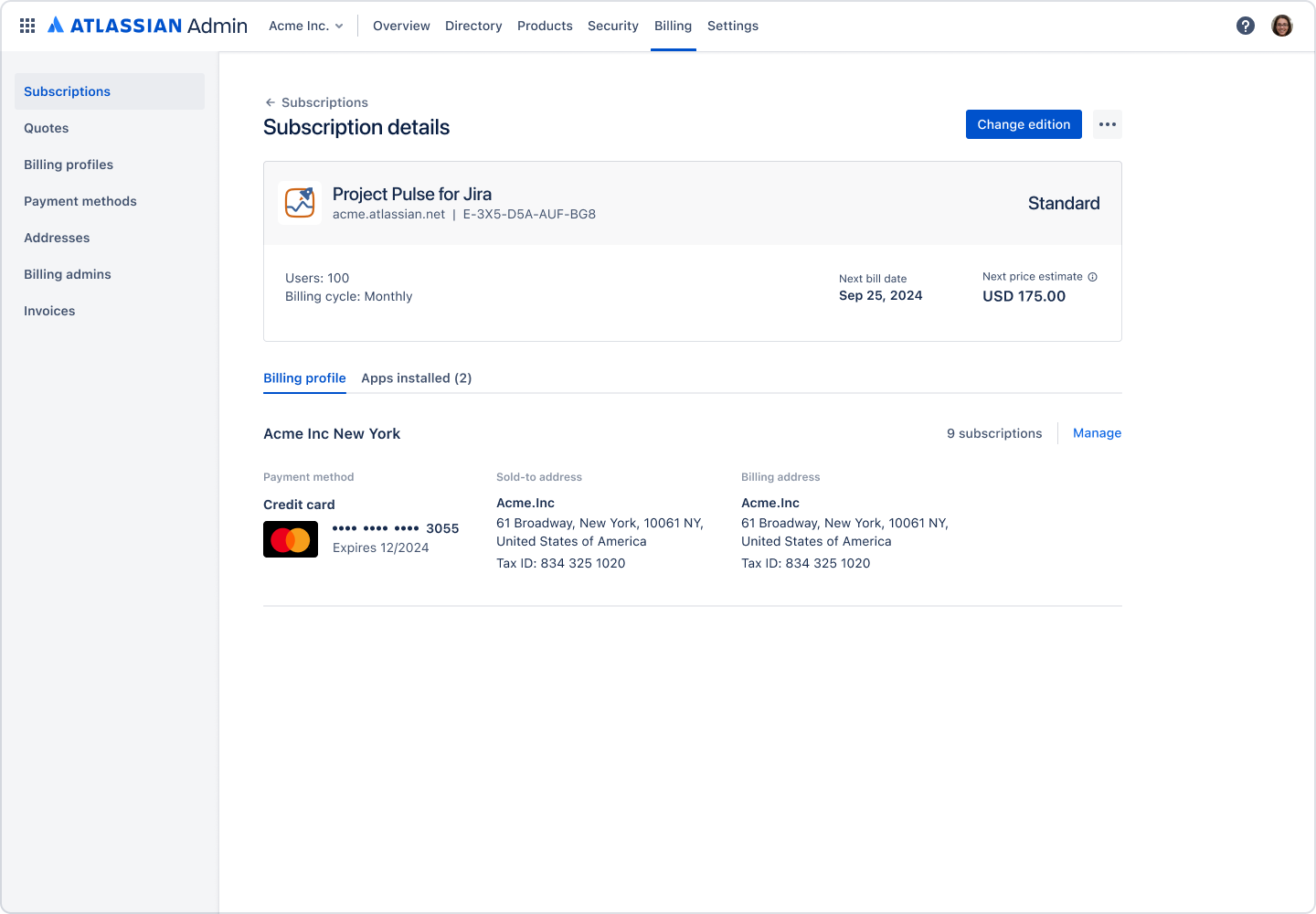Click the Project Pulse for Jira title
Screen dimensions: 1316x914
[412, 194]
